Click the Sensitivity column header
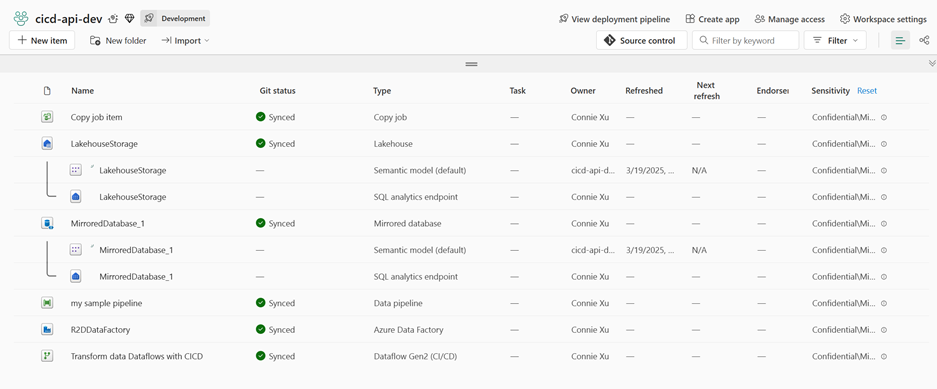The width and height of the screenshot is (937, 389). click(831, 91)
